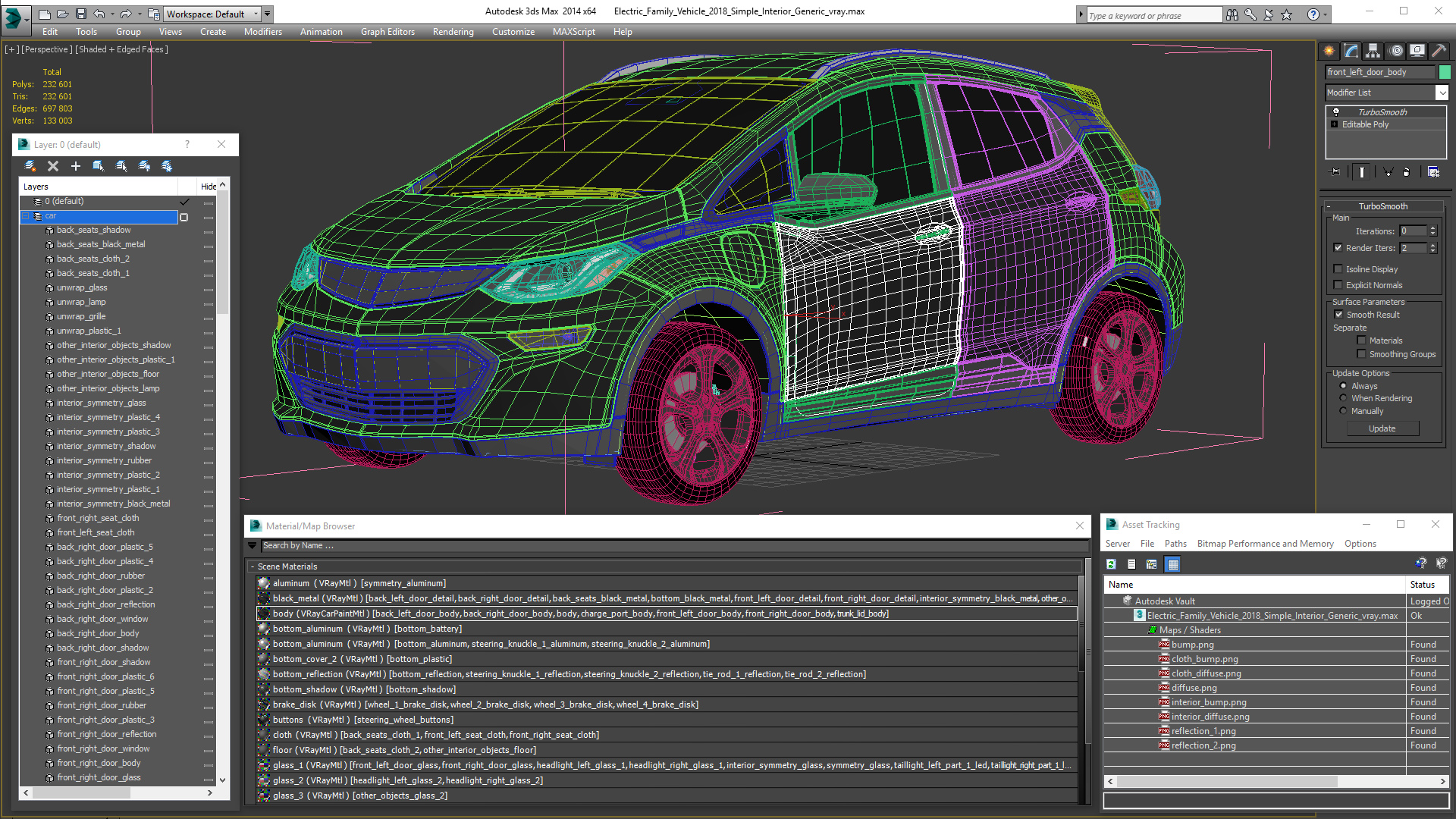Open the Hierarchy command panel tab
The height and width of the screenshot is (819, 1456).
[x=1373, y=51]
